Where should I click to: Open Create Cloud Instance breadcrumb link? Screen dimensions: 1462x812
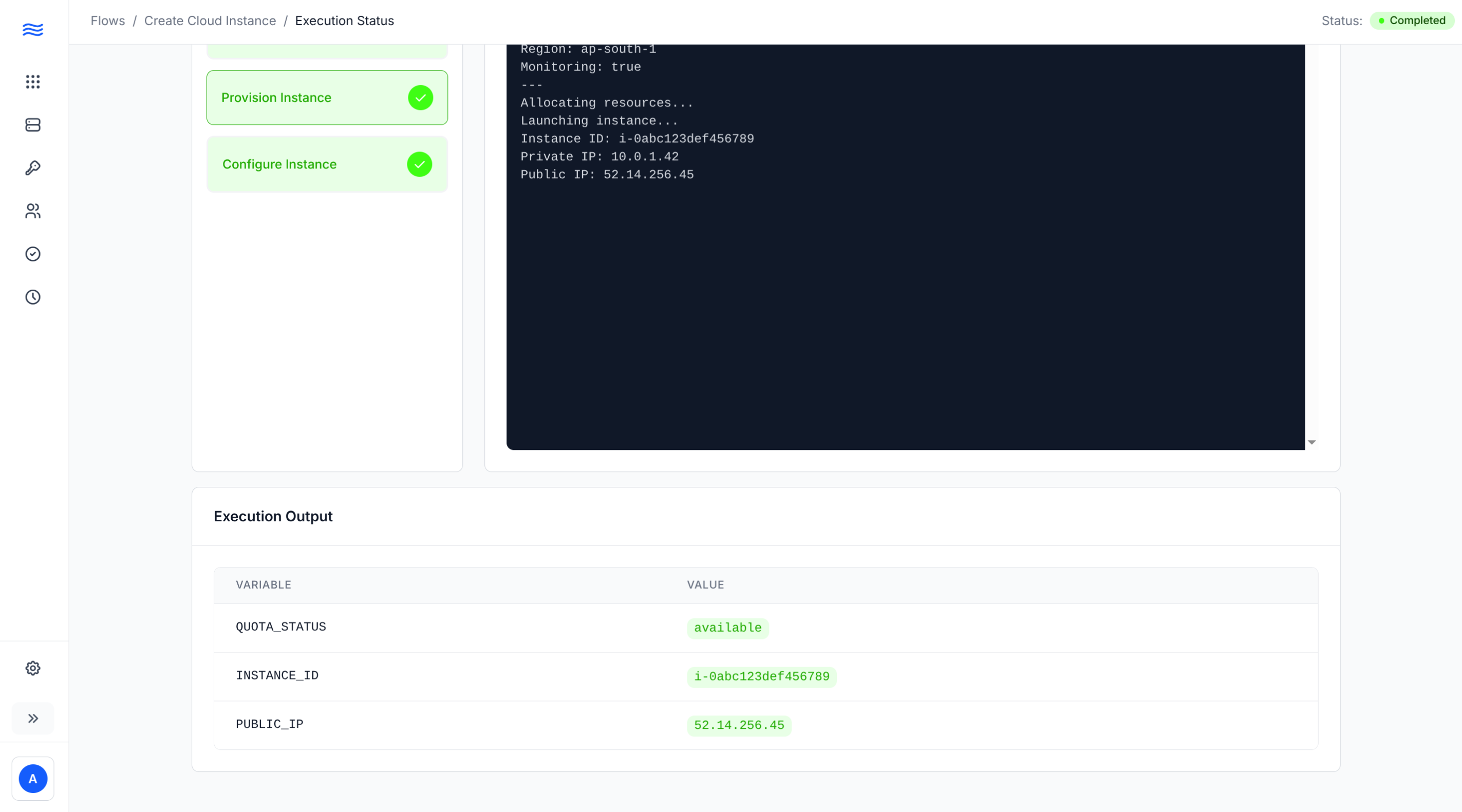(210, 21)
